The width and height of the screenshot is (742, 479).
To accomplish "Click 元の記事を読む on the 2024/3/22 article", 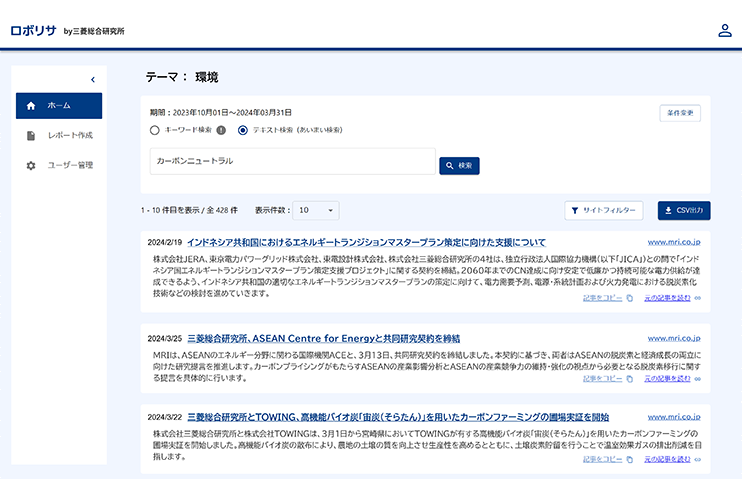I will pos(667,459).
